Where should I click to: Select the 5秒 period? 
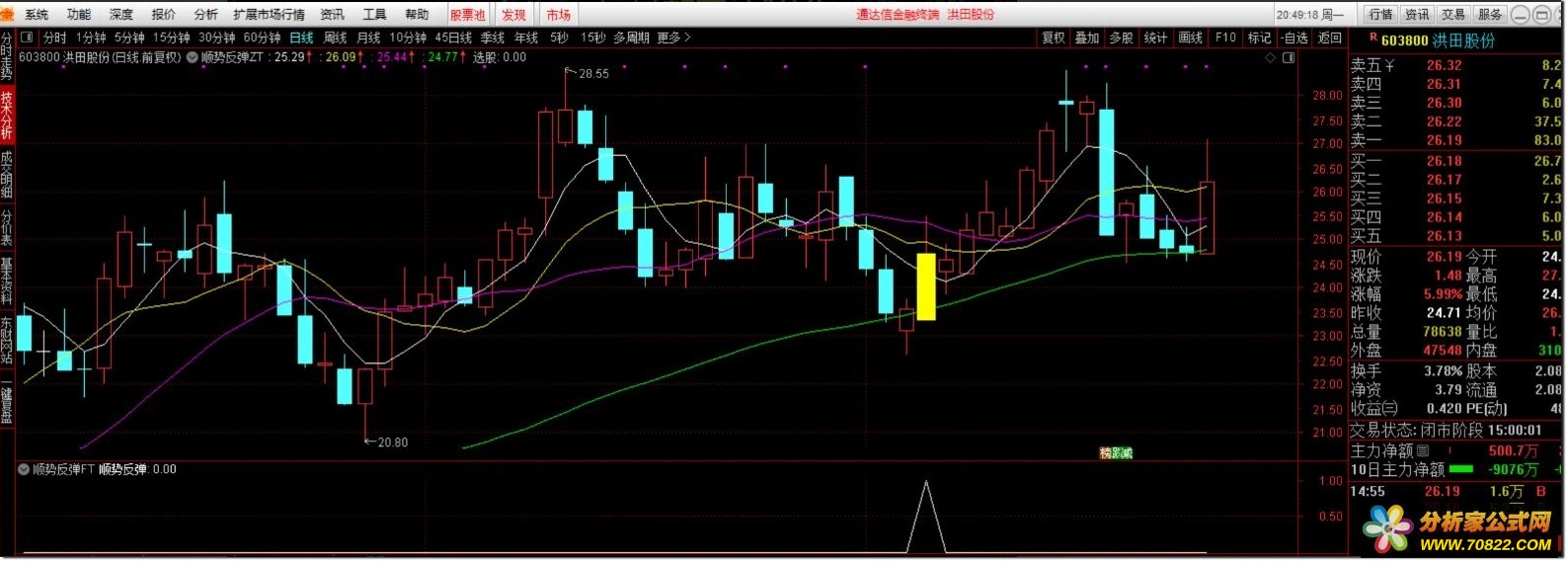click(x=560, y=38)
